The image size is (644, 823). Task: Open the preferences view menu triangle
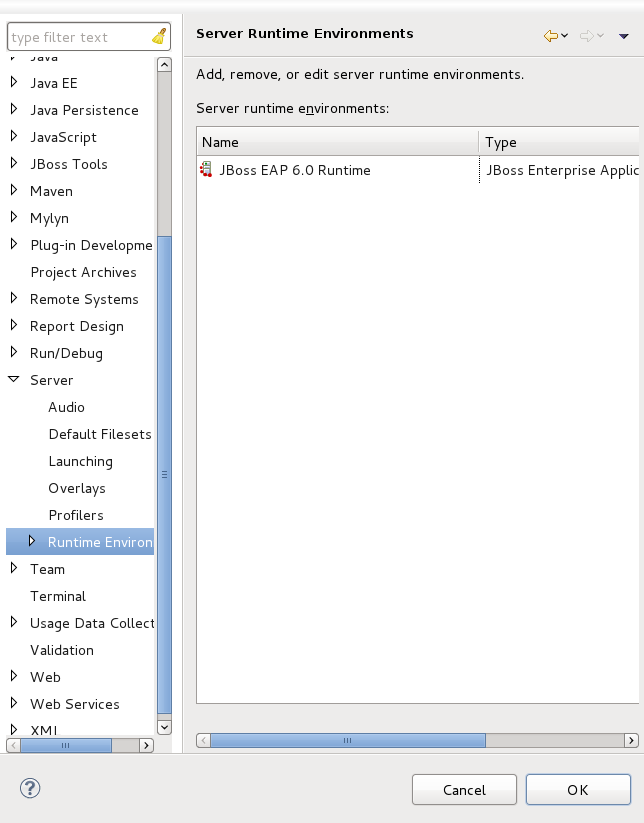click(x=624, y=36)
